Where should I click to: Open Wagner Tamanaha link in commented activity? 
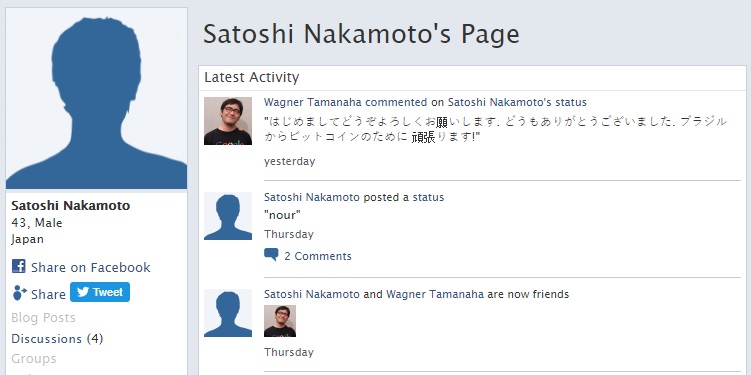click(x=313, y=102)
